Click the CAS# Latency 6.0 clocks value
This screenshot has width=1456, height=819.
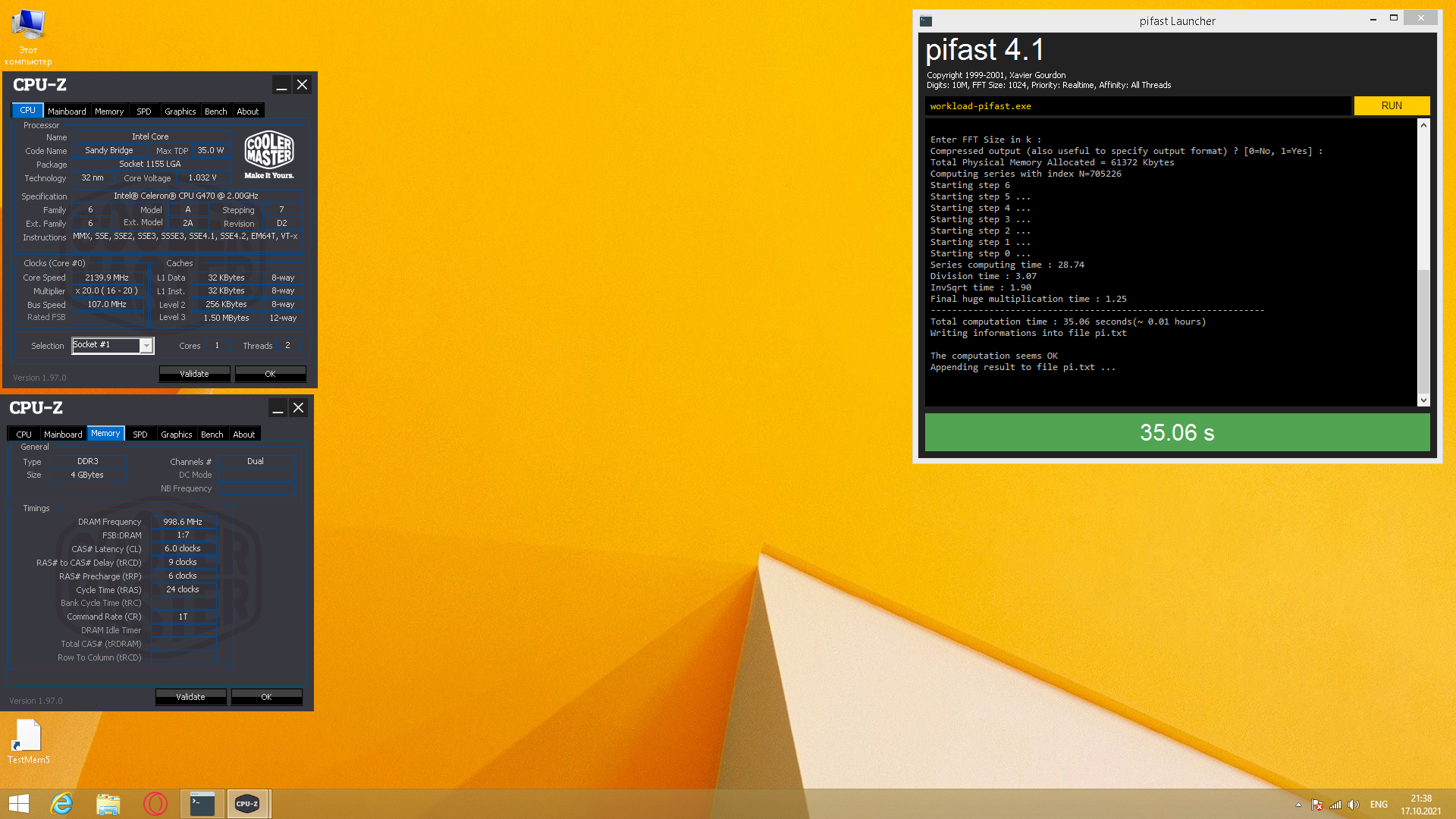click(x=183, y=549)
